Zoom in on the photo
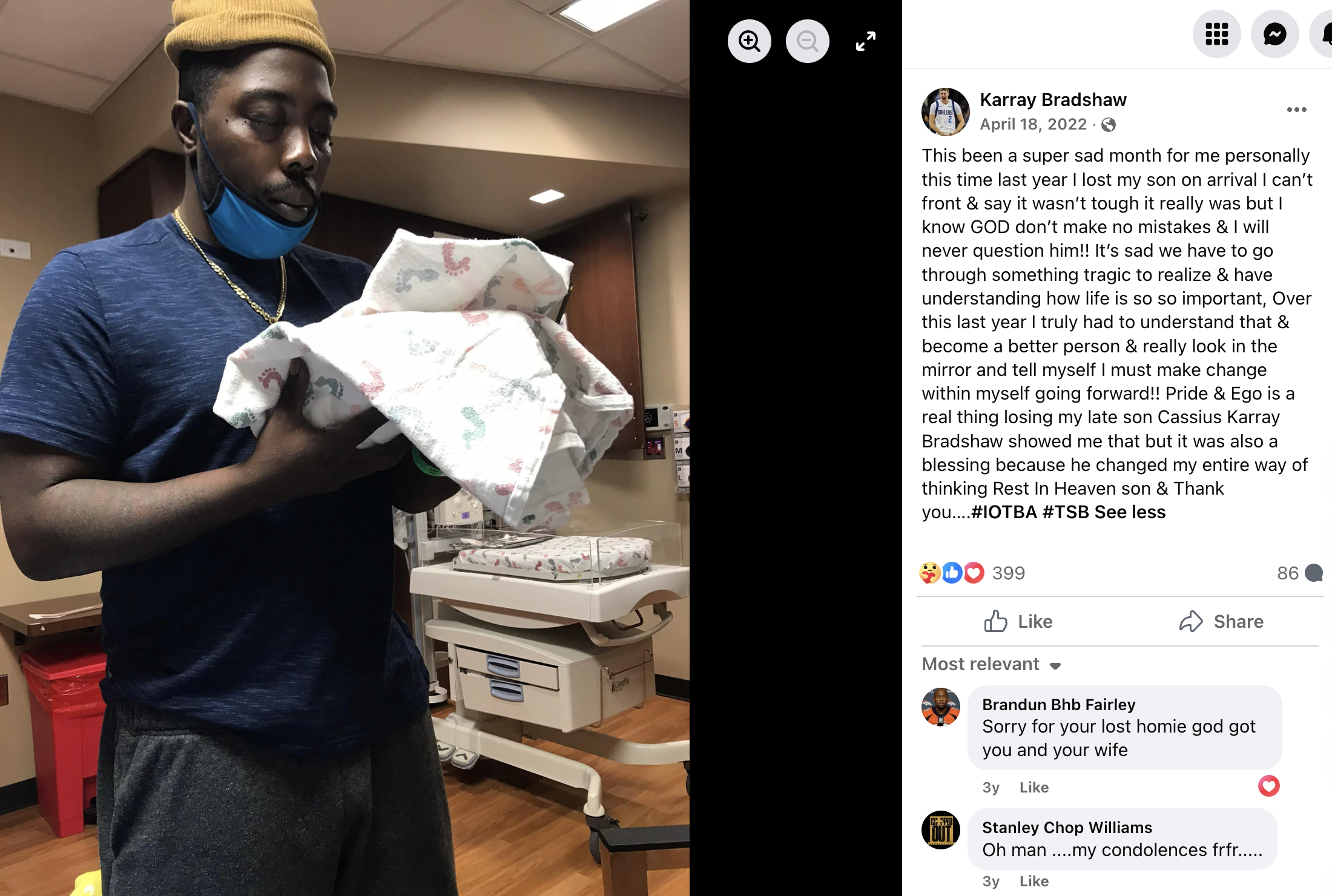1332x896 pixels. pyautogui.click(x=750, y=41)
